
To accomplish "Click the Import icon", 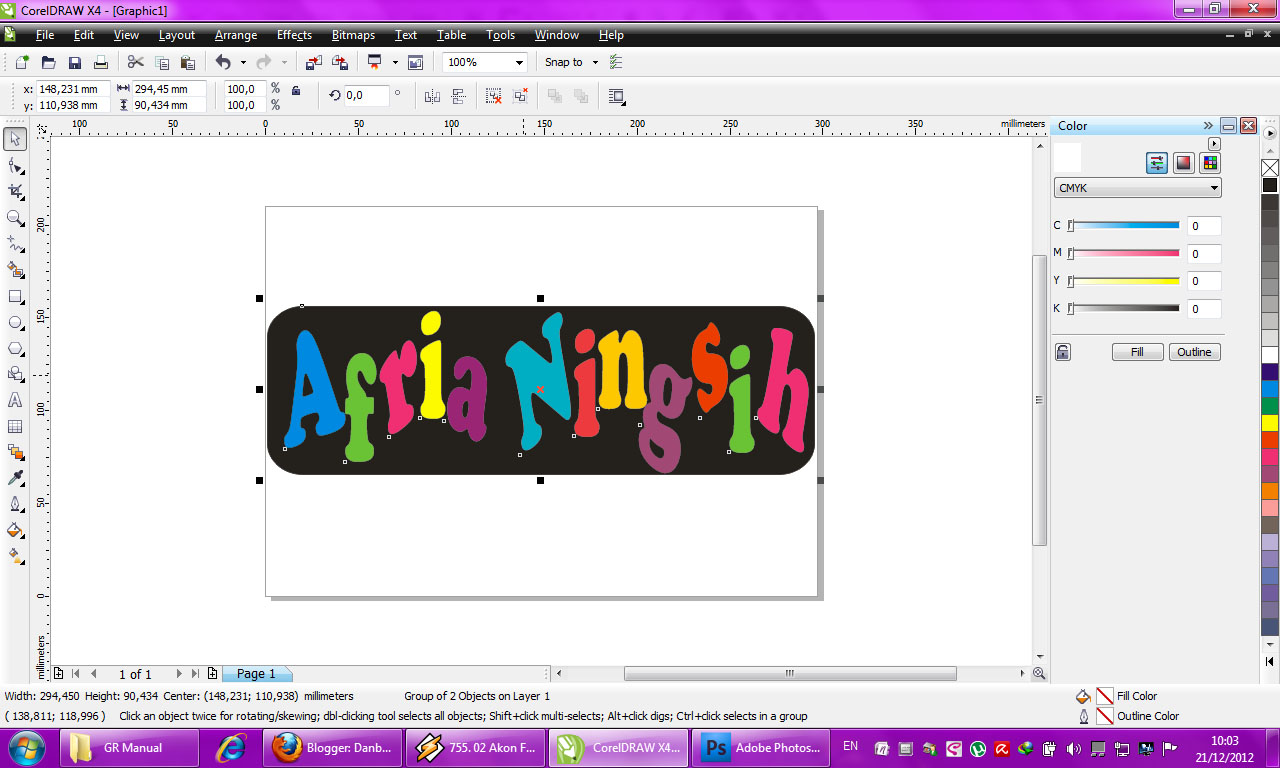I will (314, 62).
